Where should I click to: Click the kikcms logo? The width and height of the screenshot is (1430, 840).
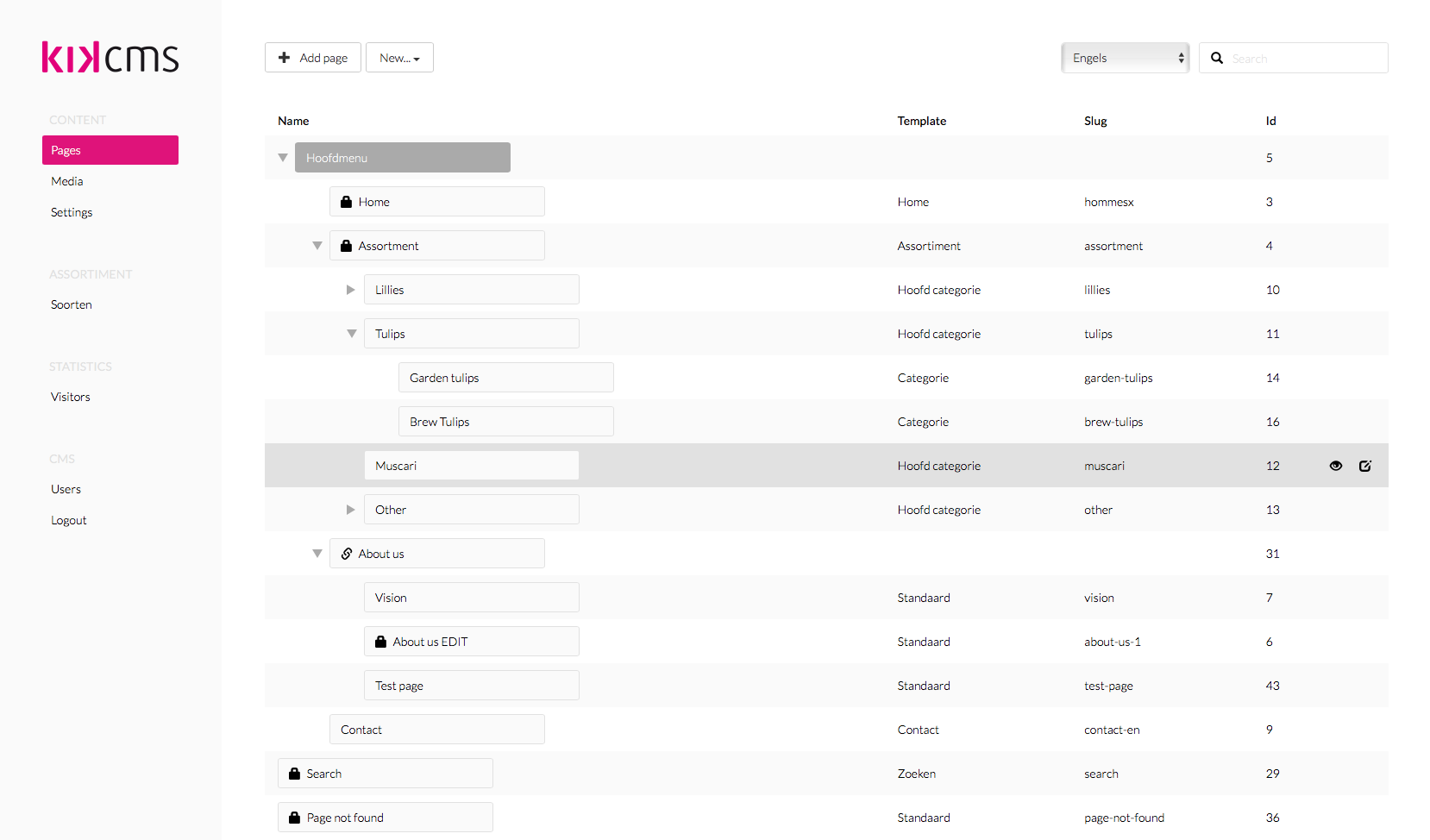[x=110, y=58]
